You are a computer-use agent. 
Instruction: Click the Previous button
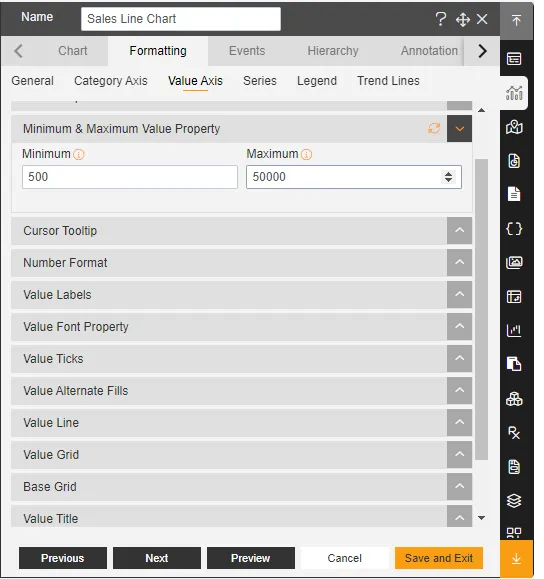pos(63,558)
